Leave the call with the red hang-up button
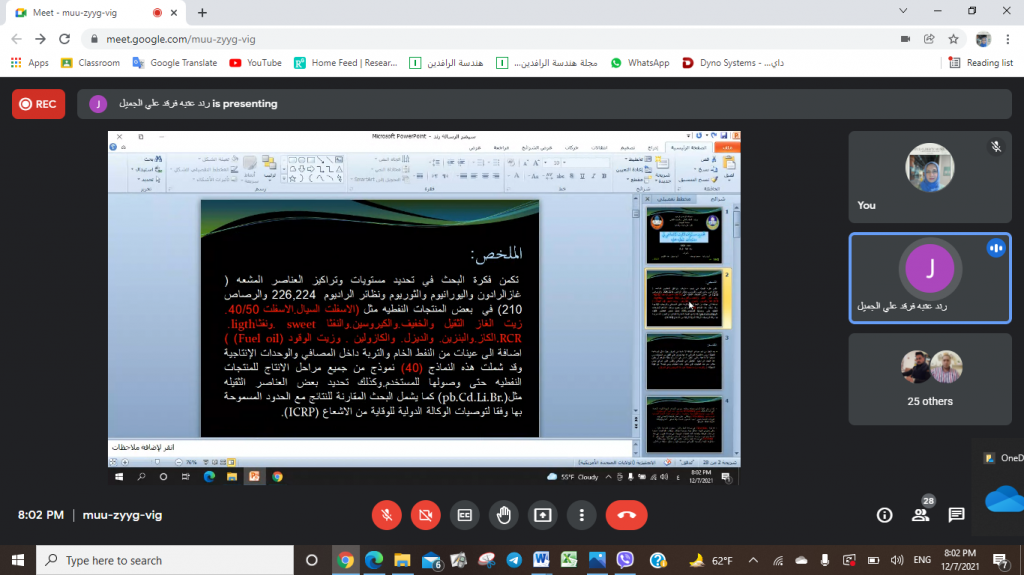1024x575 pixels. pos(627,515)
